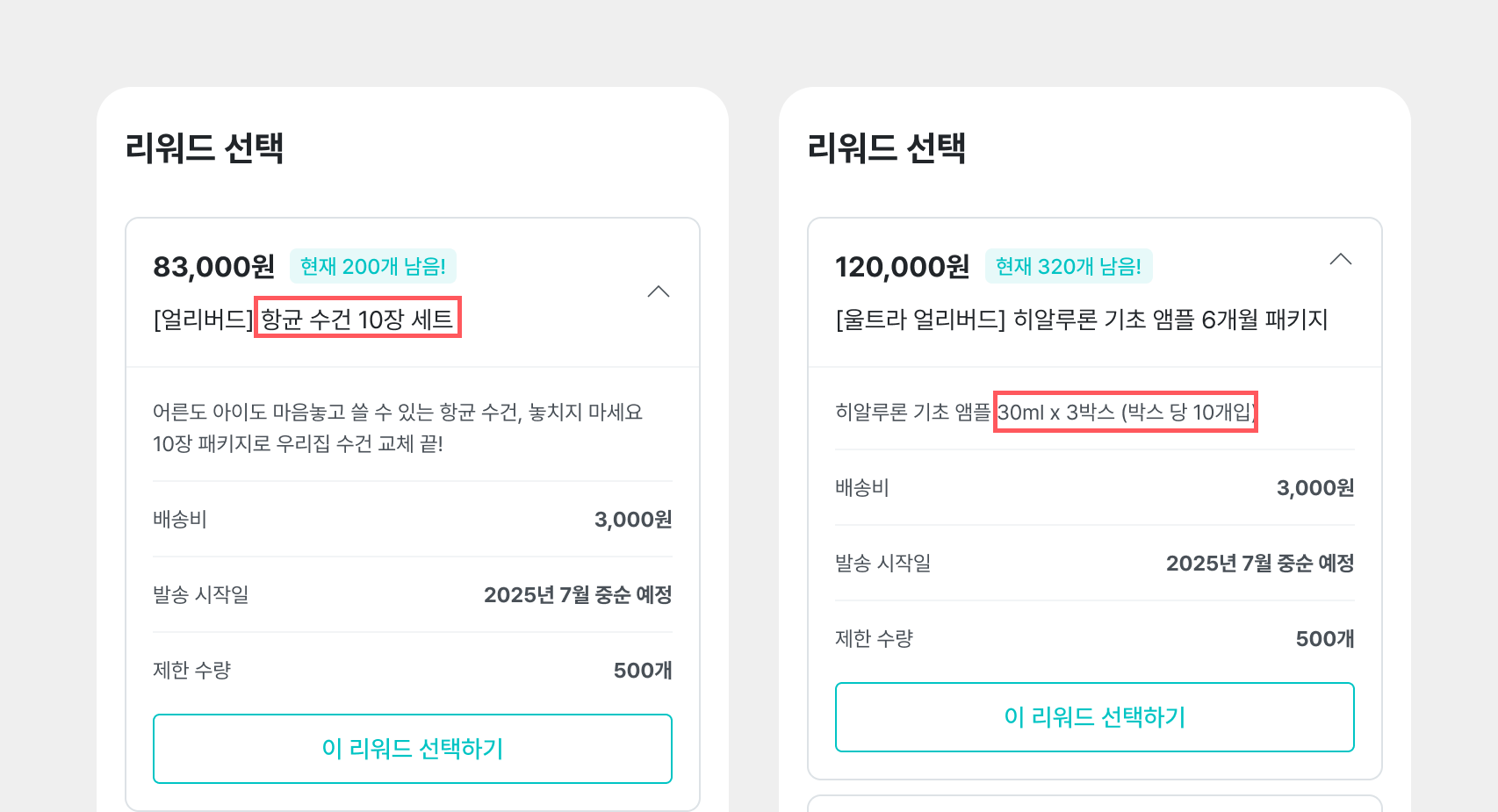1498x812 pixels.
Task: Click the '현재 200개 남음!' stock badge
Action: pyautogui.click(x=373, y=266)
